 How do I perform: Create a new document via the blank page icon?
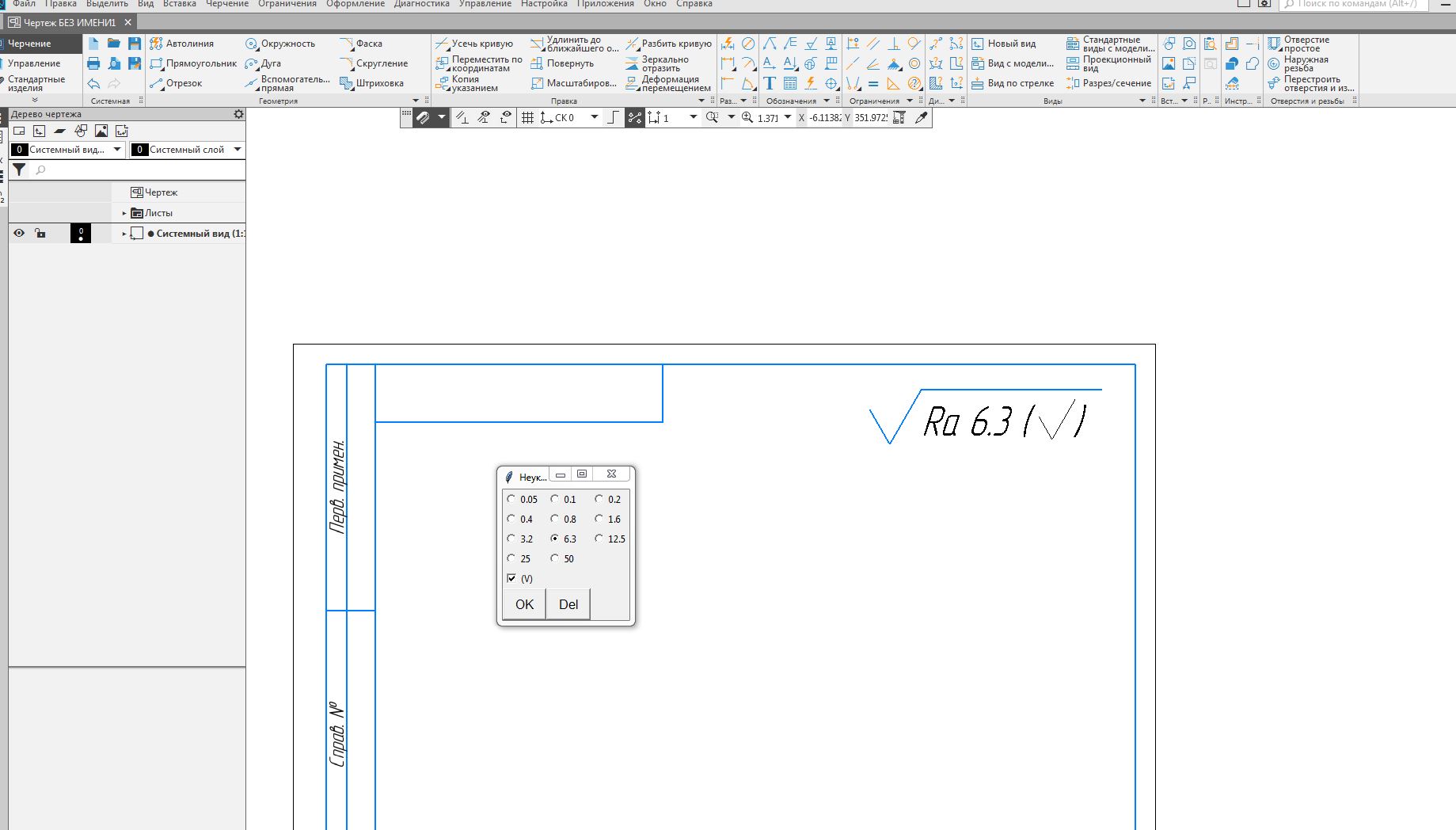[x=93, y=44]
